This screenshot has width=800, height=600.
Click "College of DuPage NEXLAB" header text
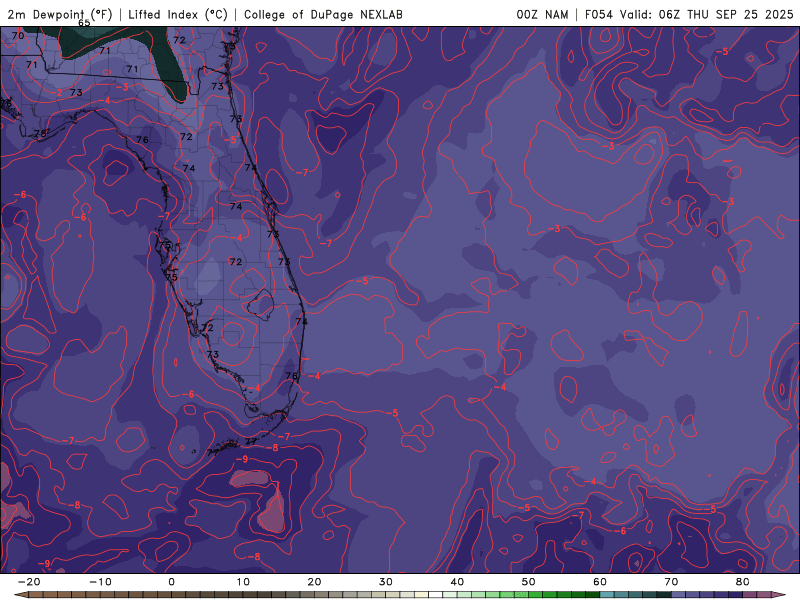point(323,14)
